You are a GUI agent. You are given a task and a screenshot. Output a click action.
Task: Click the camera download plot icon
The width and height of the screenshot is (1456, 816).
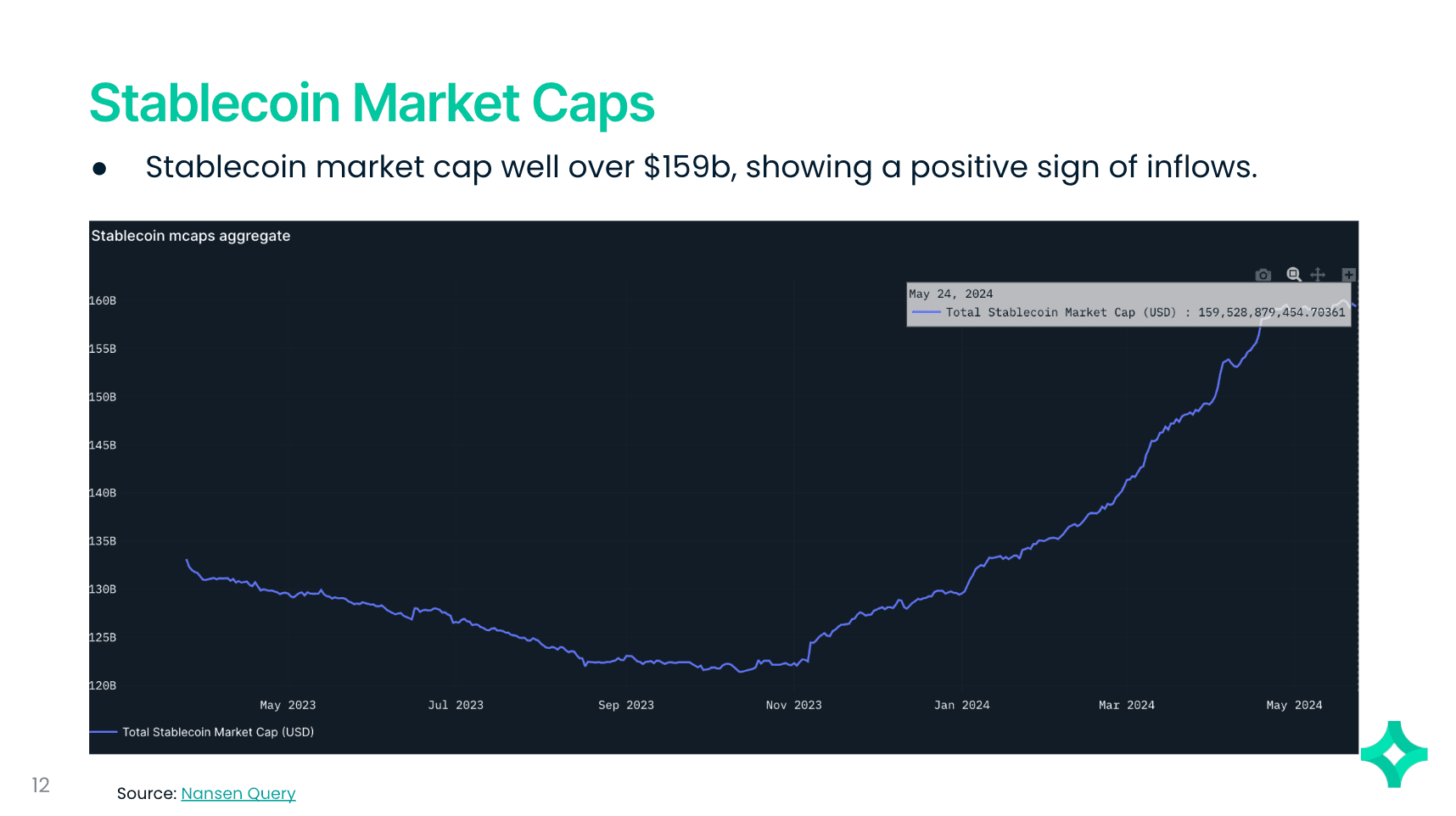click(1263, 275)
